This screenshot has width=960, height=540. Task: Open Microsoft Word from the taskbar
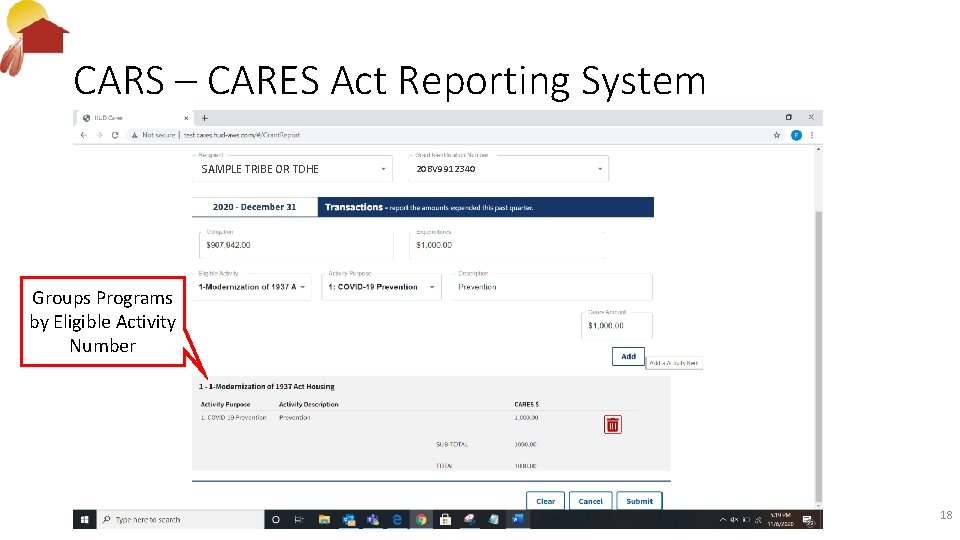click(518, 519)
